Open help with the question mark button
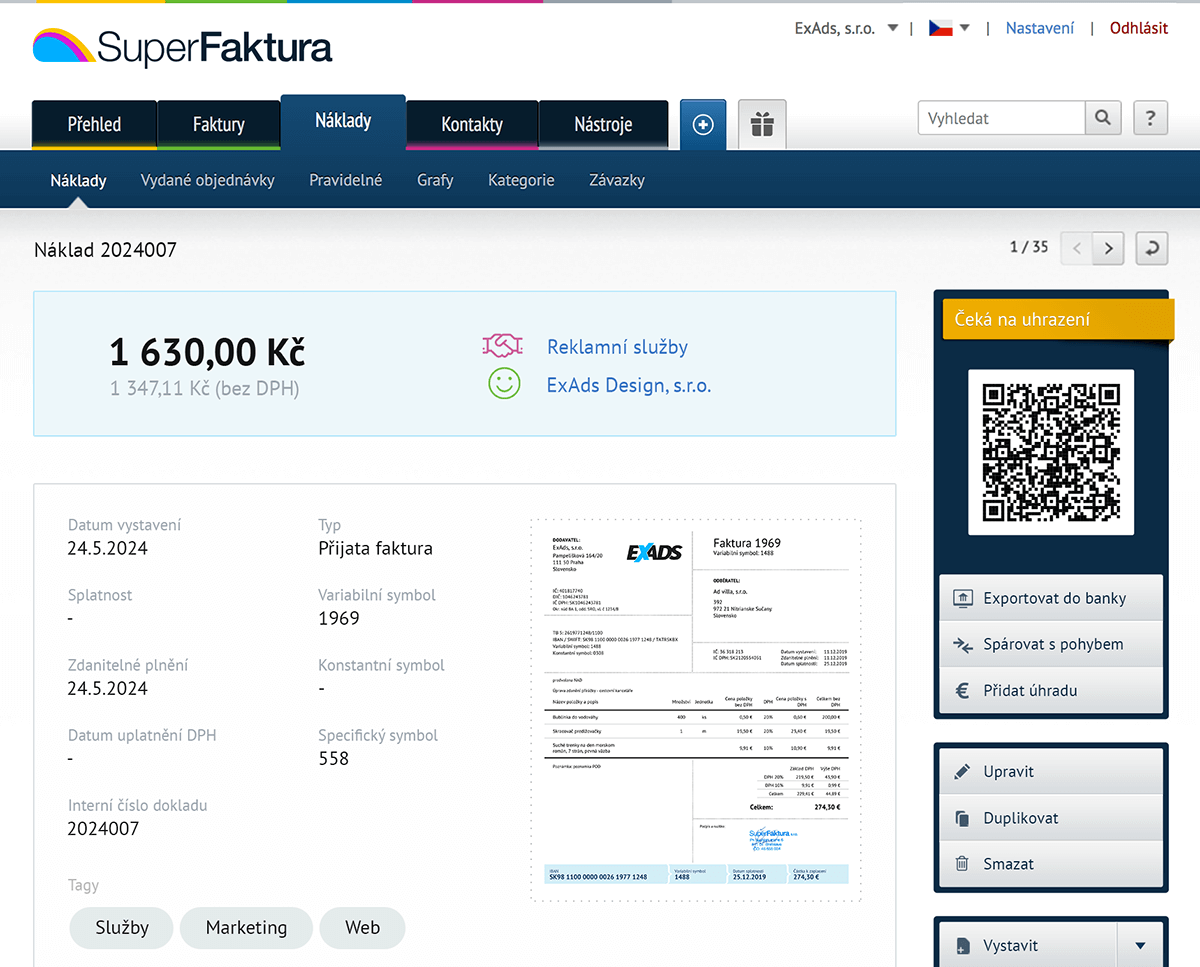 (x=1150, y=118)
